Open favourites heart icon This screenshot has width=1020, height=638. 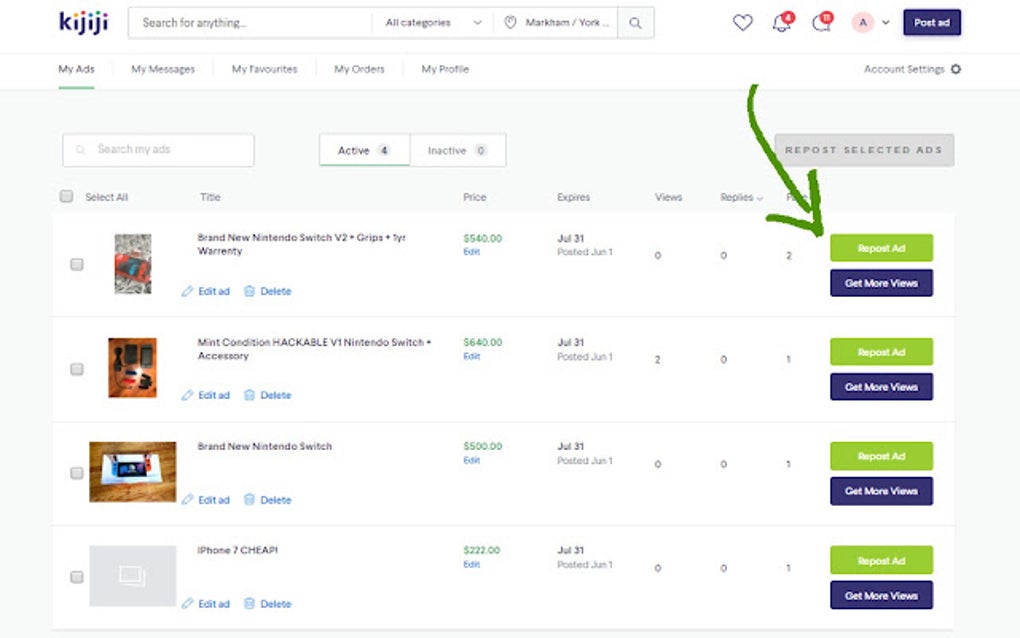pos(742,23)
